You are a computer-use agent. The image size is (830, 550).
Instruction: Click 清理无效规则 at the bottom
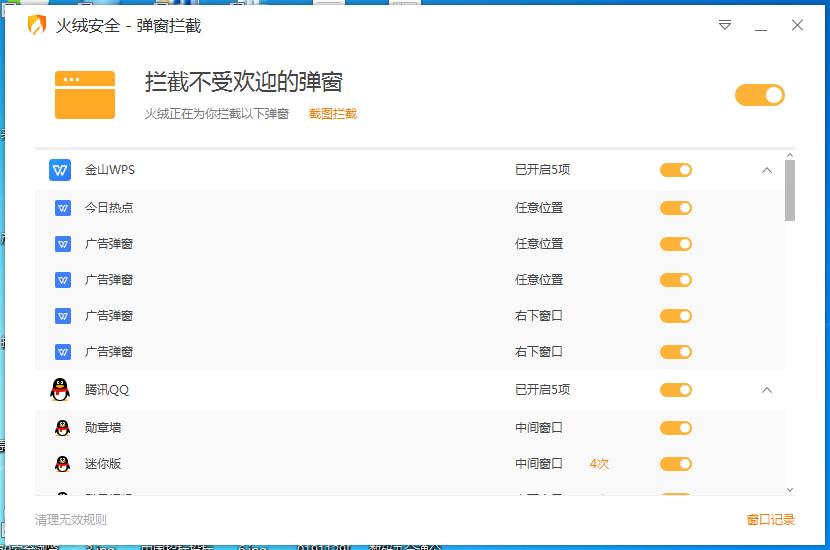71,520
